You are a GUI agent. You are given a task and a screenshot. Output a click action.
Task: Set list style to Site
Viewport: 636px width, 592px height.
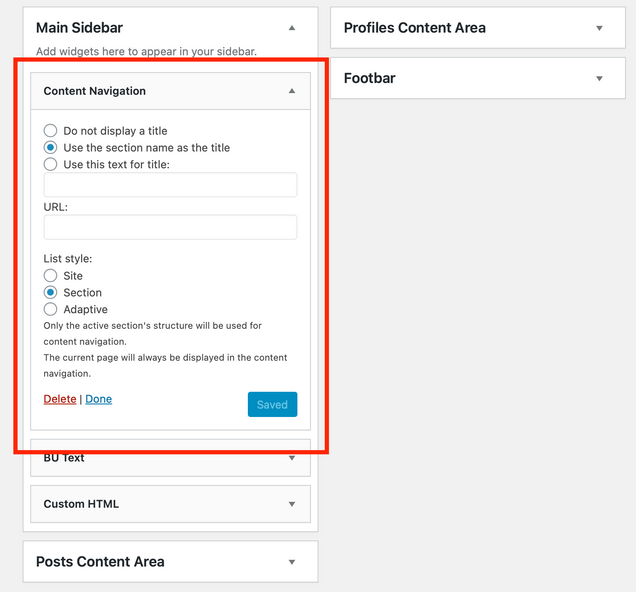(x=51, y=276)
